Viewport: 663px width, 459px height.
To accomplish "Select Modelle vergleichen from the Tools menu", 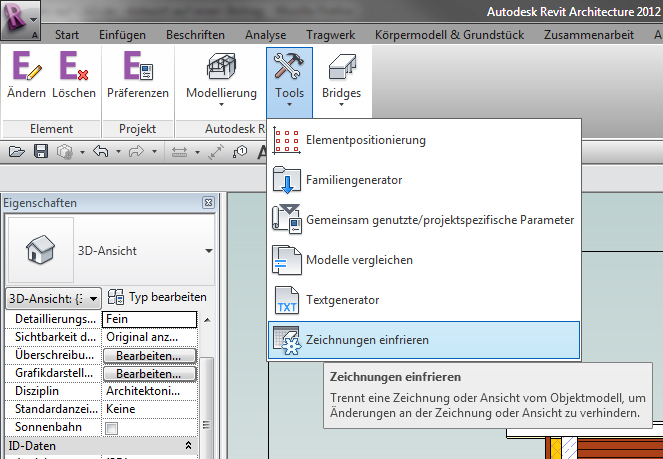I will (424, 260).
